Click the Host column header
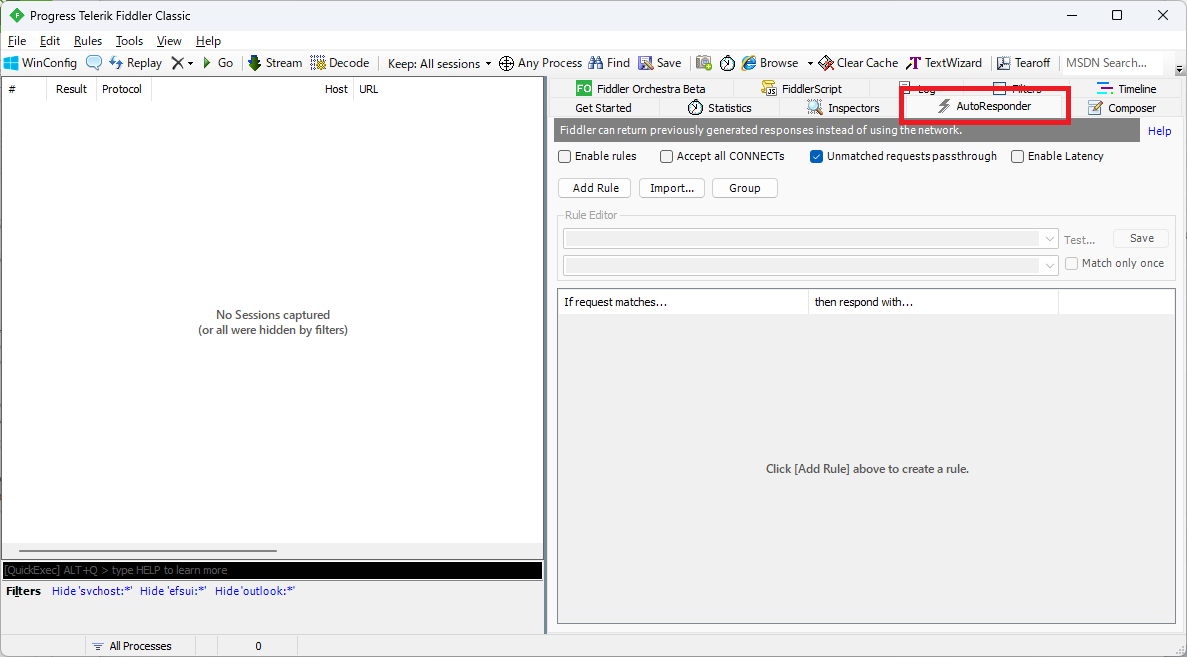The height and width of the screenshot is (657, 1187). [x=253, y=89]
